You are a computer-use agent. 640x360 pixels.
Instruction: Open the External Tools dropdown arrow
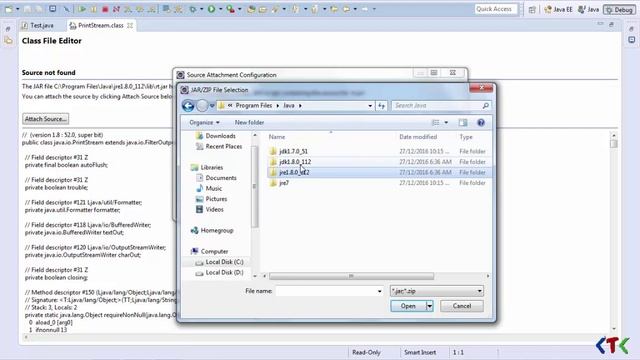[240, 9]
